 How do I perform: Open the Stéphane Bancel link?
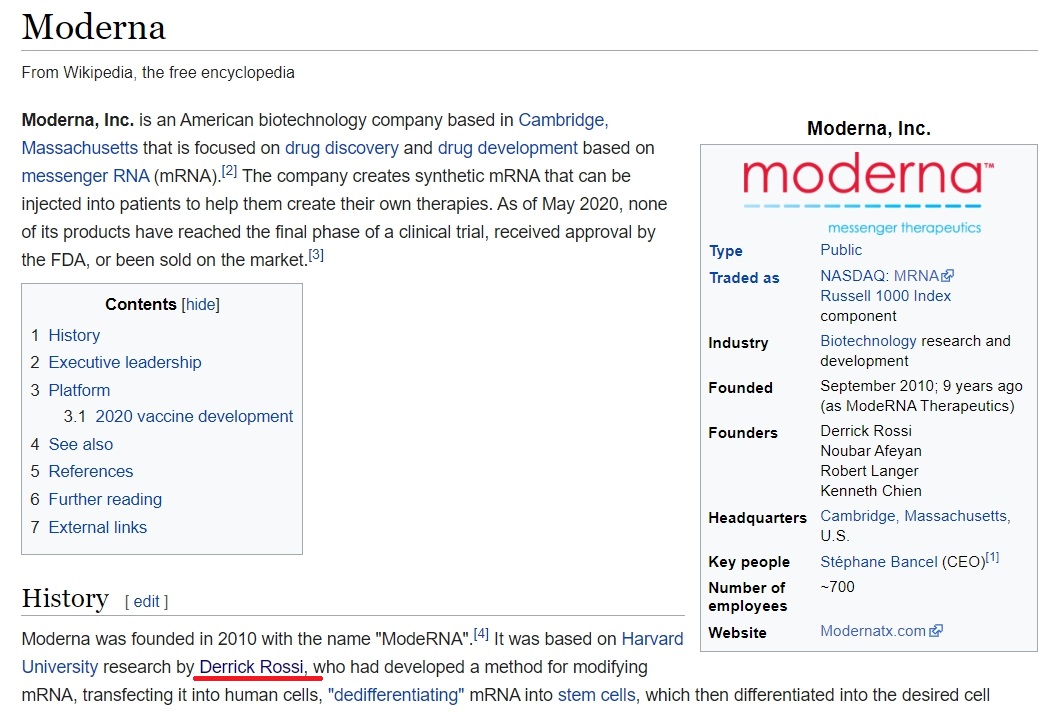879,562
